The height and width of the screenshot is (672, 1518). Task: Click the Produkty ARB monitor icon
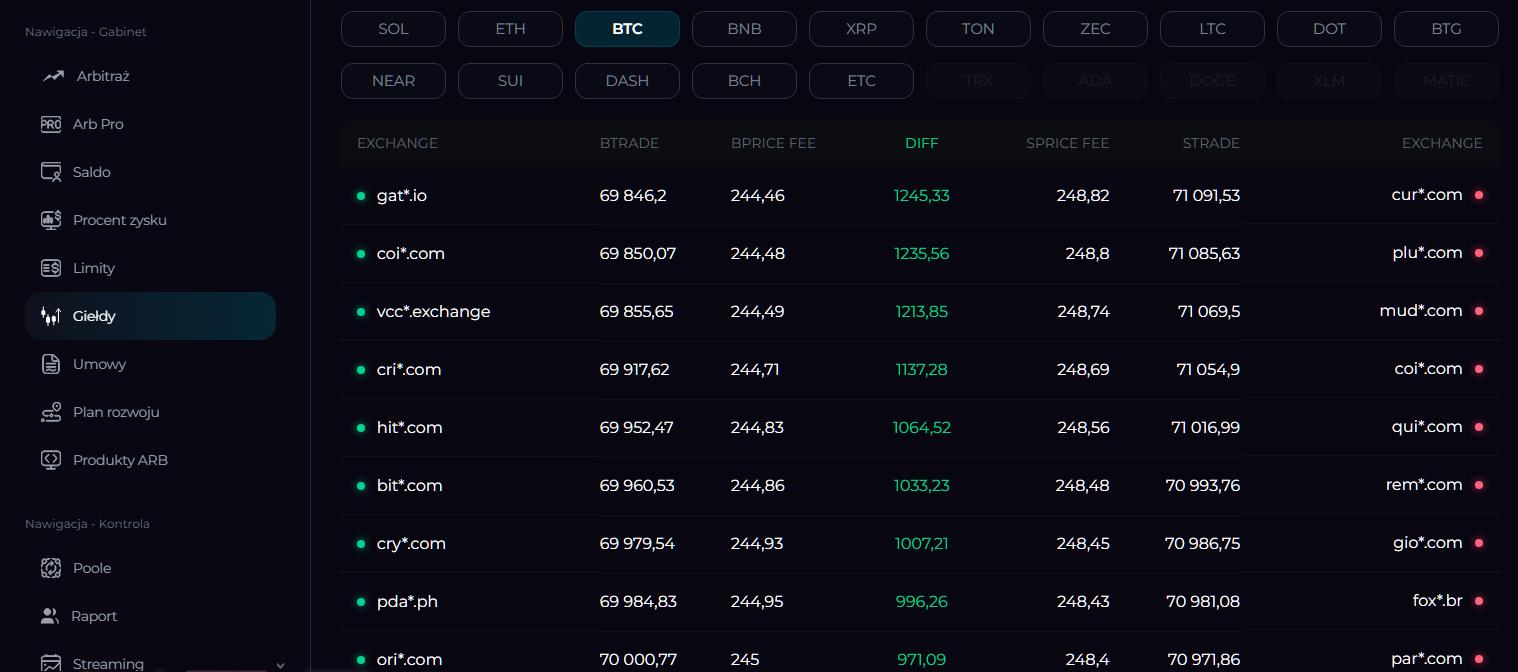coord(51,460)
